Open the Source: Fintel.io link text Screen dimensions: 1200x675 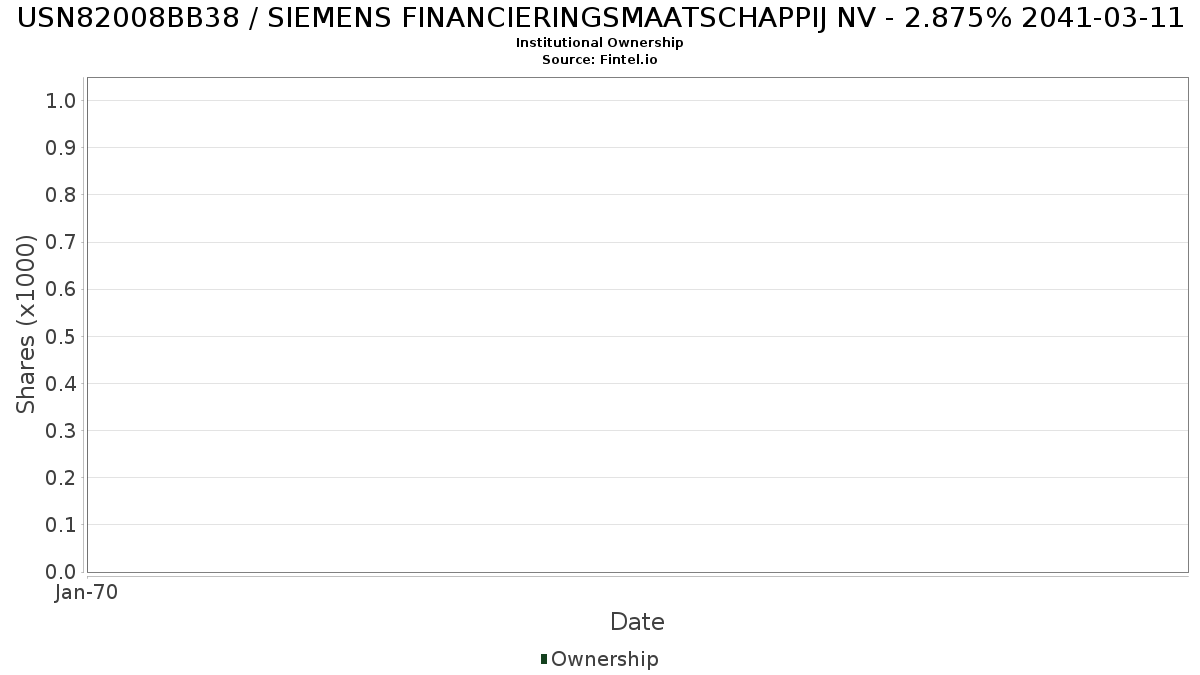coord(599,59)
